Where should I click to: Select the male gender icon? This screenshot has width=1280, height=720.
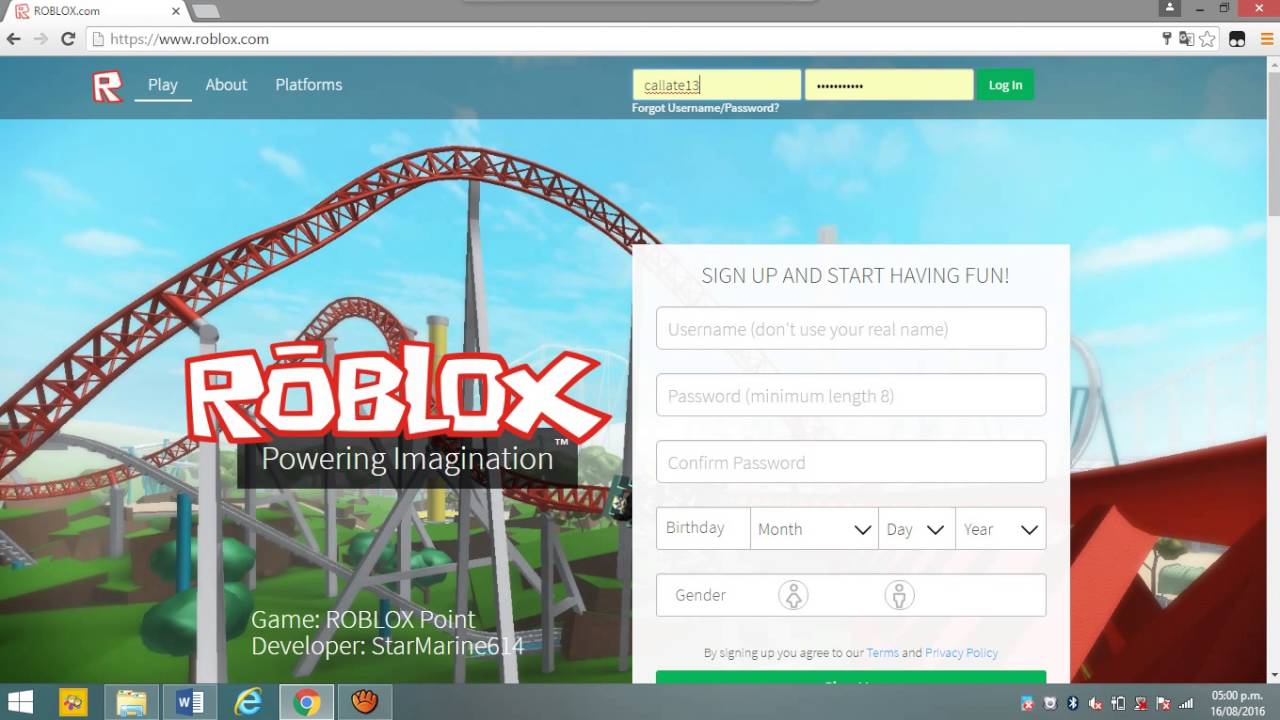tap(899, 596)
